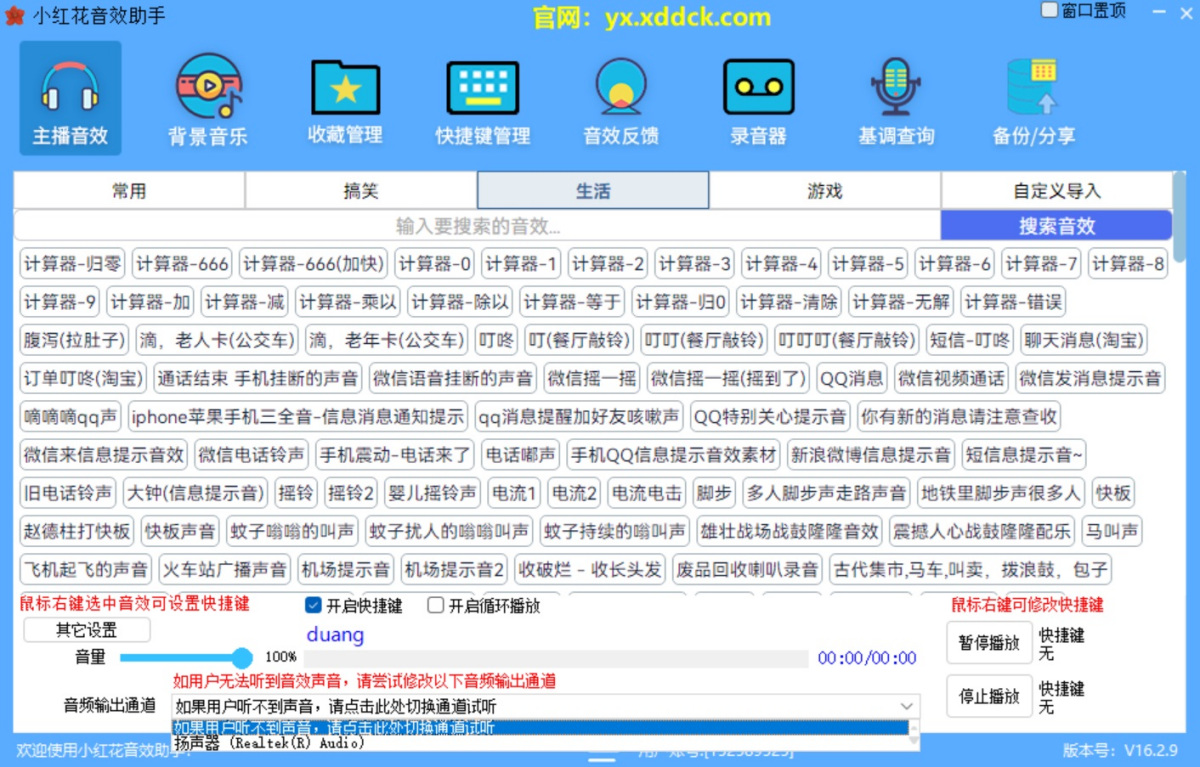Expand the 音频输出通道 output dropdown
1200x767 pixels.
pyautogui.click(x=908, y=704)
